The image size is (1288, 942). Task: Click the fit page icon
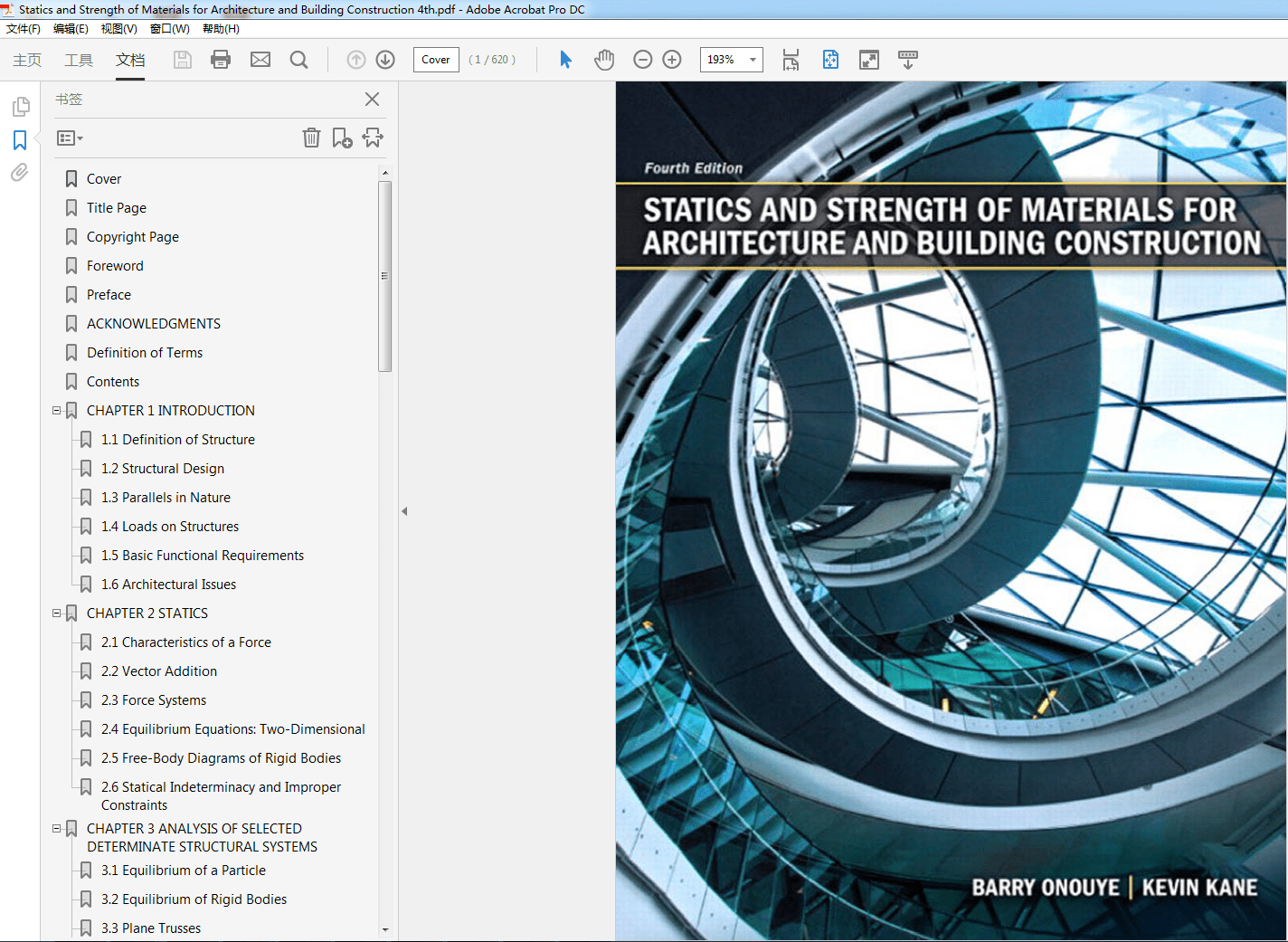pyautogui.click(x=830, y=60)
